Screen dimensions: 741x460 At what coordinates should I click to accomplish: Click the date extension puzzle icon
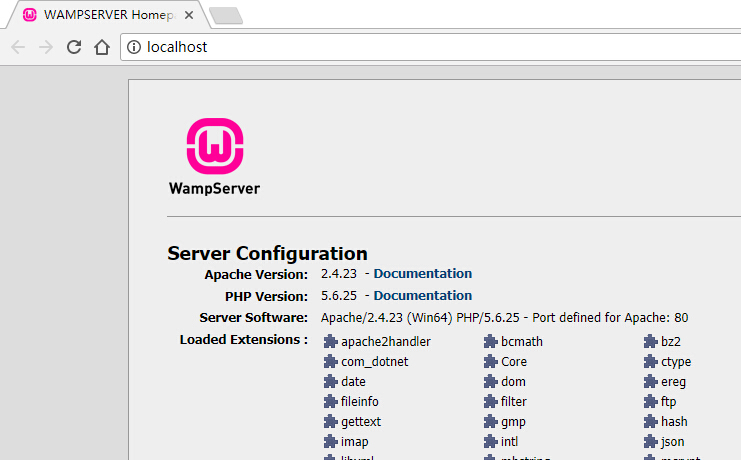[330, 382]
